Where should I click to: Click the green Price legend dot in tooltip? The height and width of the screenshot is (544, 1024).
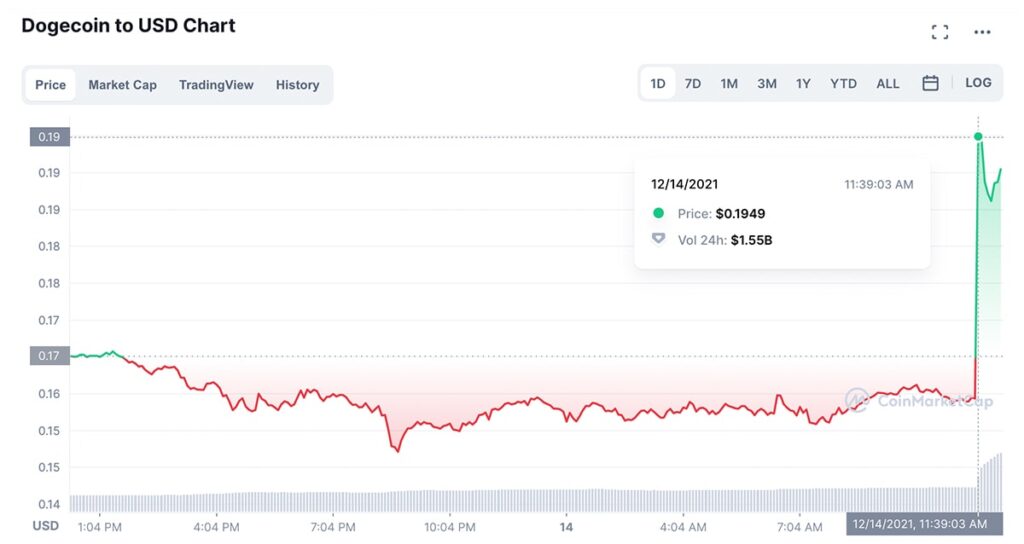[x=658, y=213]
